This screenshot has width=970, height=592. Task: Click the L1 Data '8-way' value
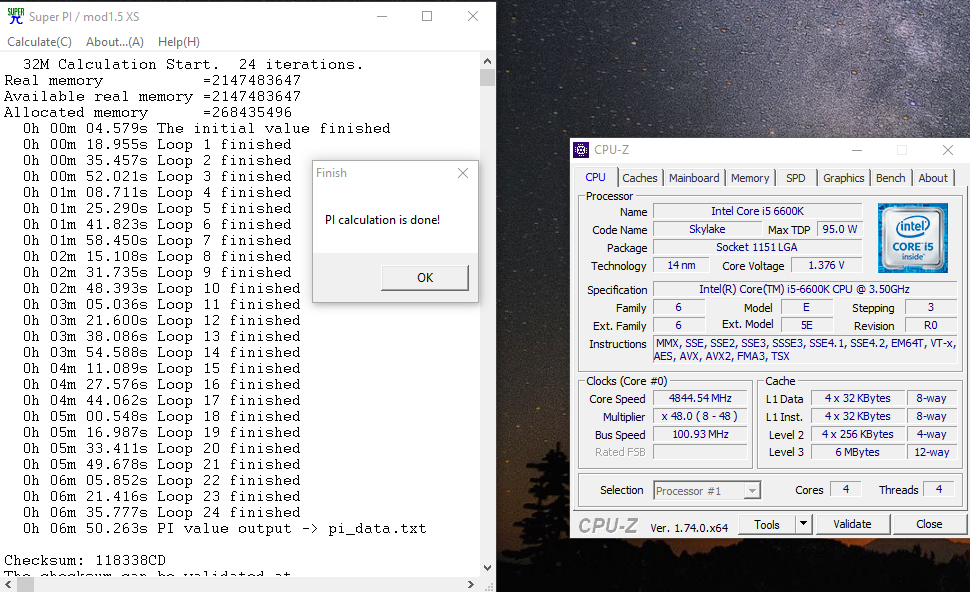(932, 399)
